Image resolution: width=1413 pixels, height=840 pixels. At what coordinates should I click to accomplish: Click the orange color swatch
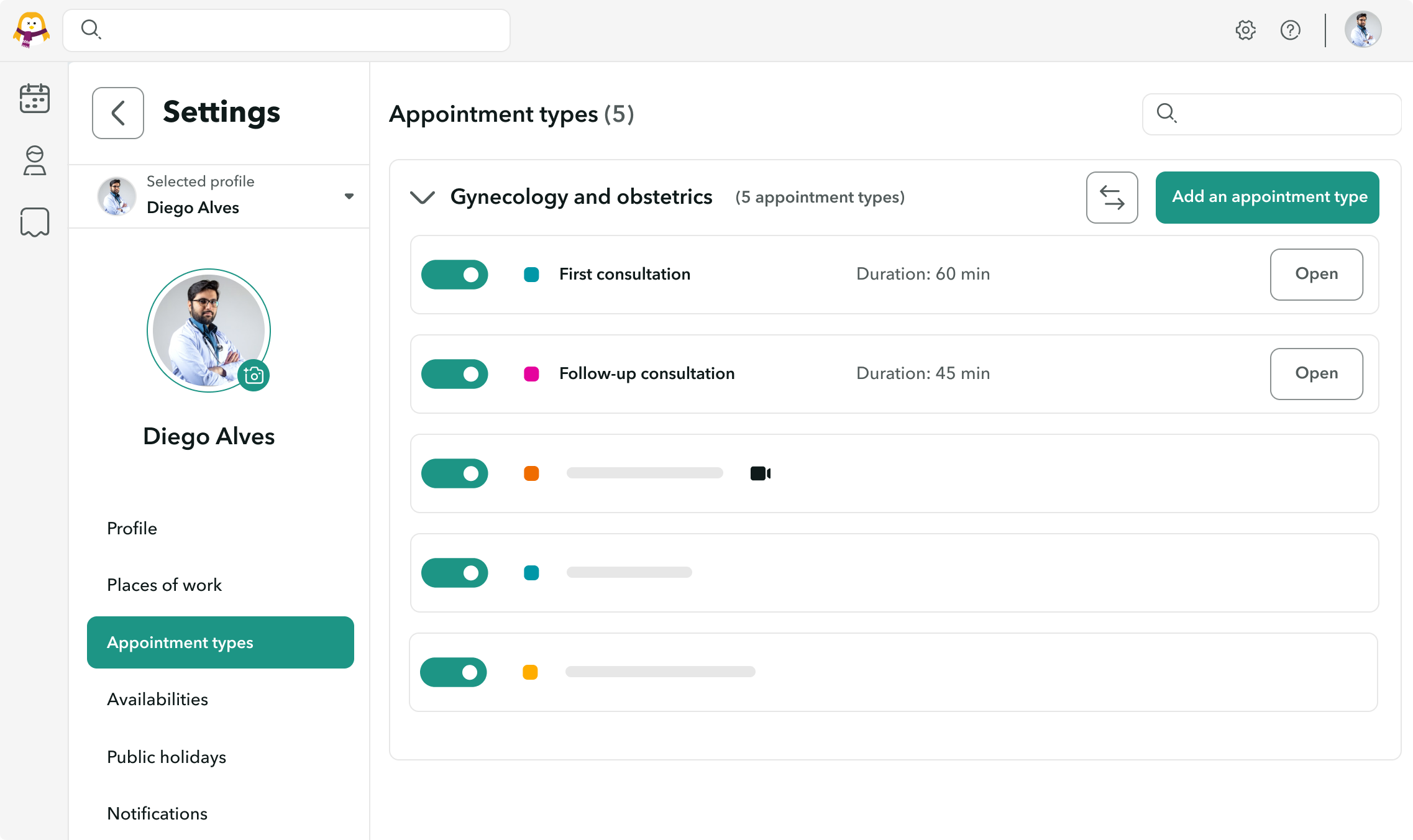531,473
